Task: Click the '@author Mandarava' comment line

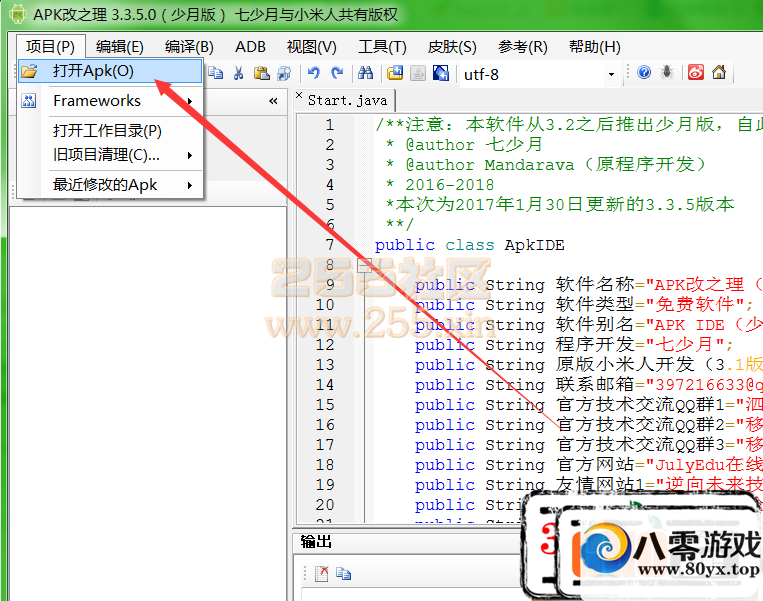Action: (x=545, y=164)
